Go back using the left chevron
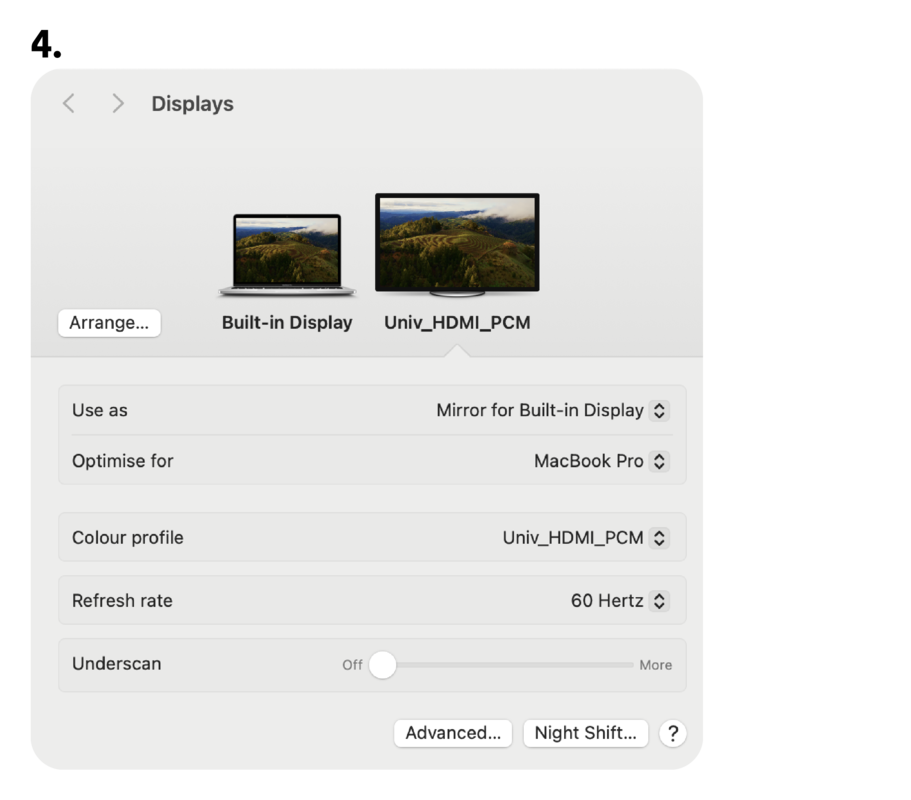 69,104
